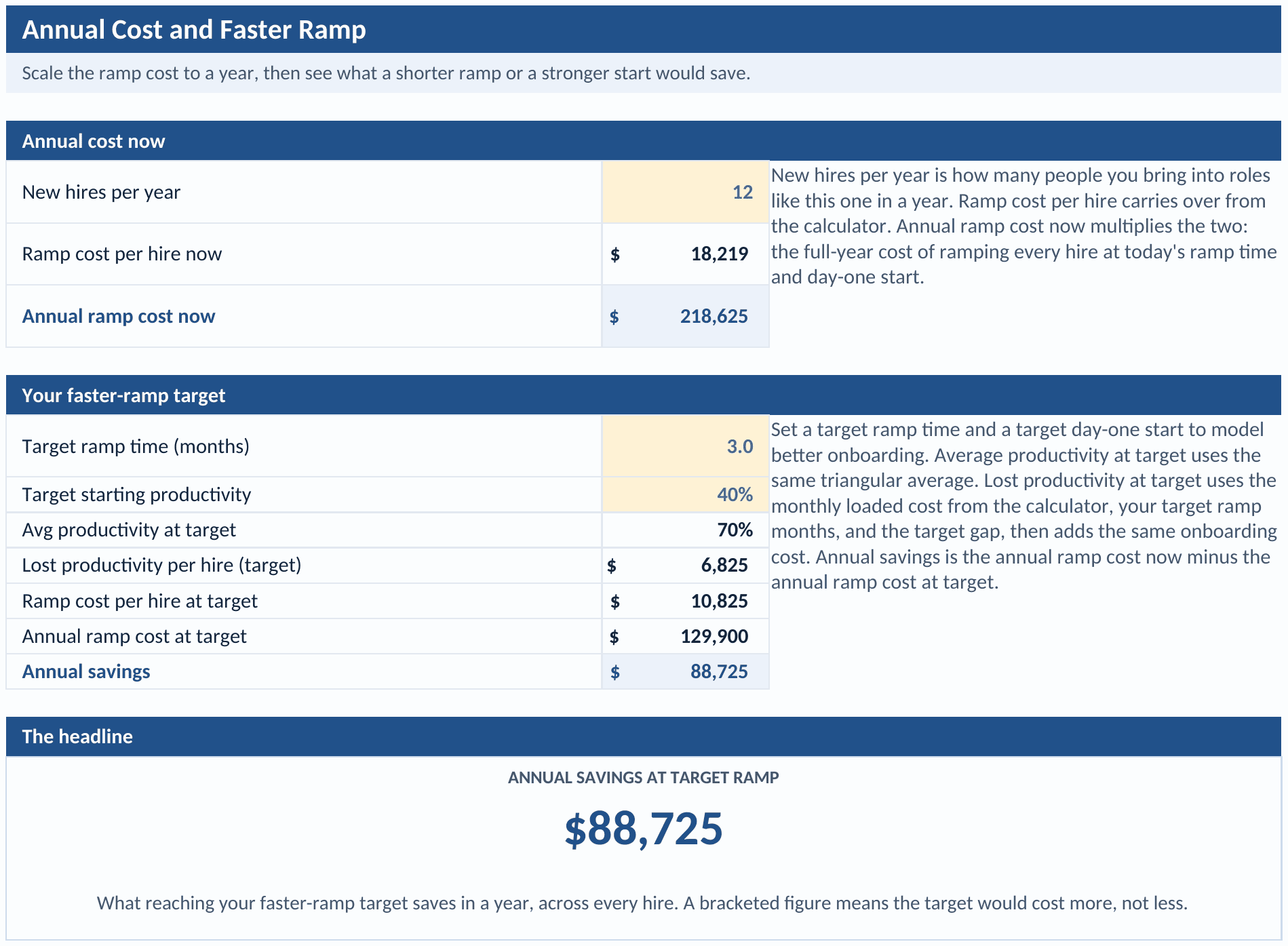Click the Avg productivity at target 70% cell
Screen dimensions: 1288x946
pos(685,530)
